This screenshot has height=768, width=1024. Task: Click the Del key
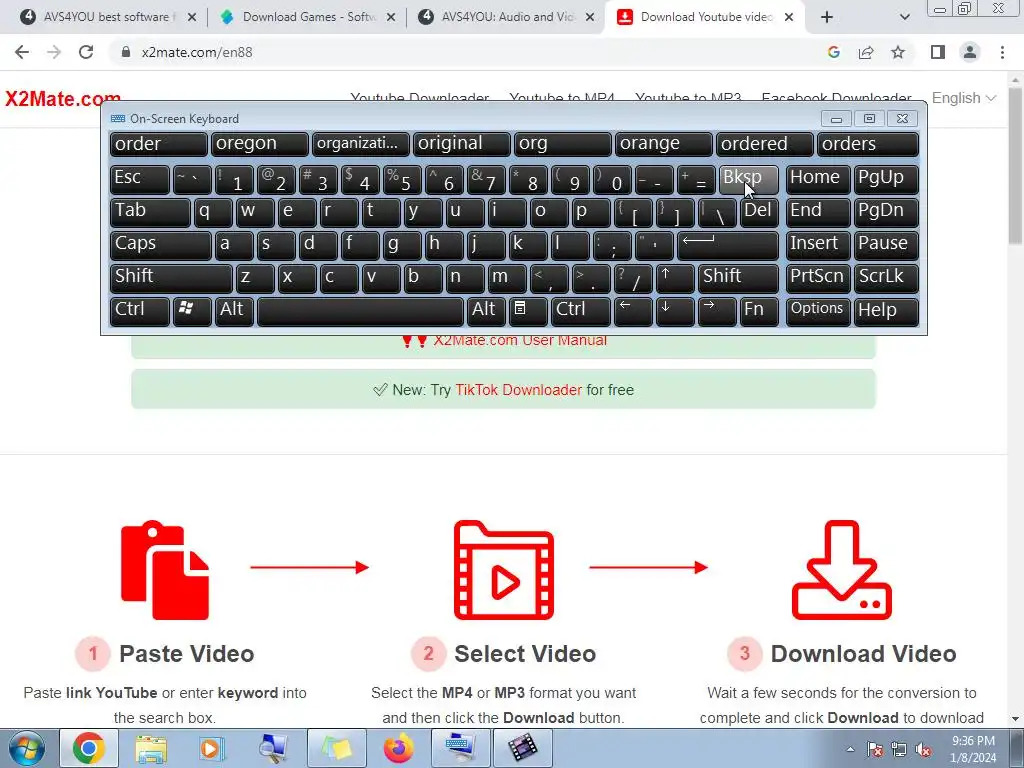pos(759,213)
